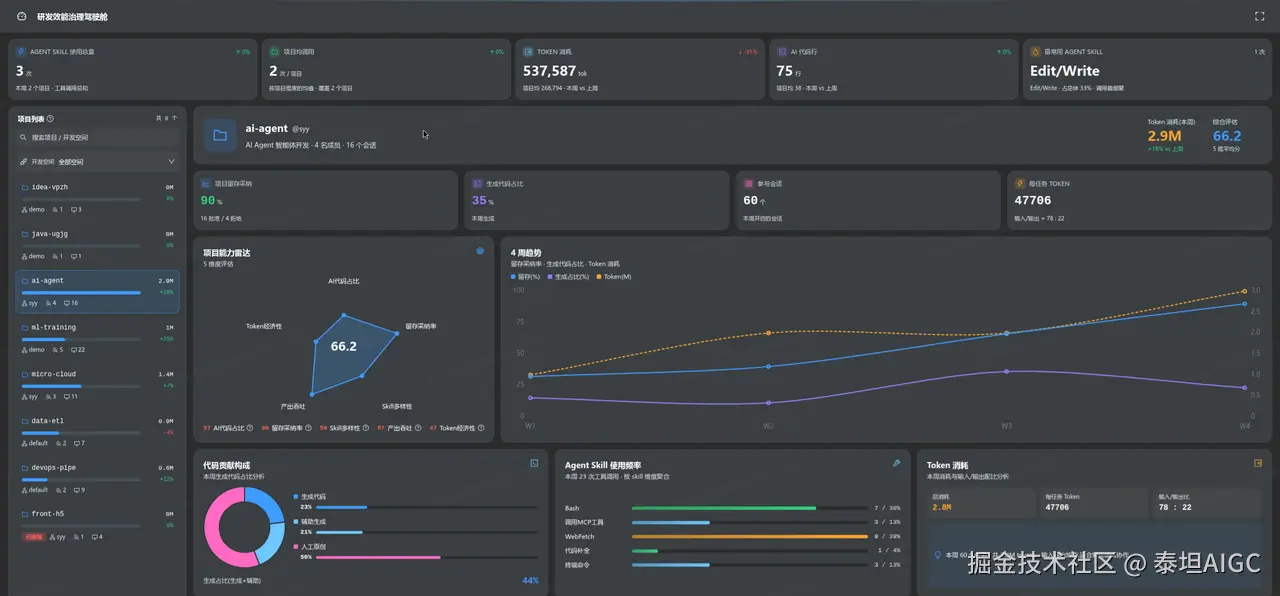1280x596 pixels.
Task: Toggle 人工原创 legend in contribution chart
Action: [310, 546]
